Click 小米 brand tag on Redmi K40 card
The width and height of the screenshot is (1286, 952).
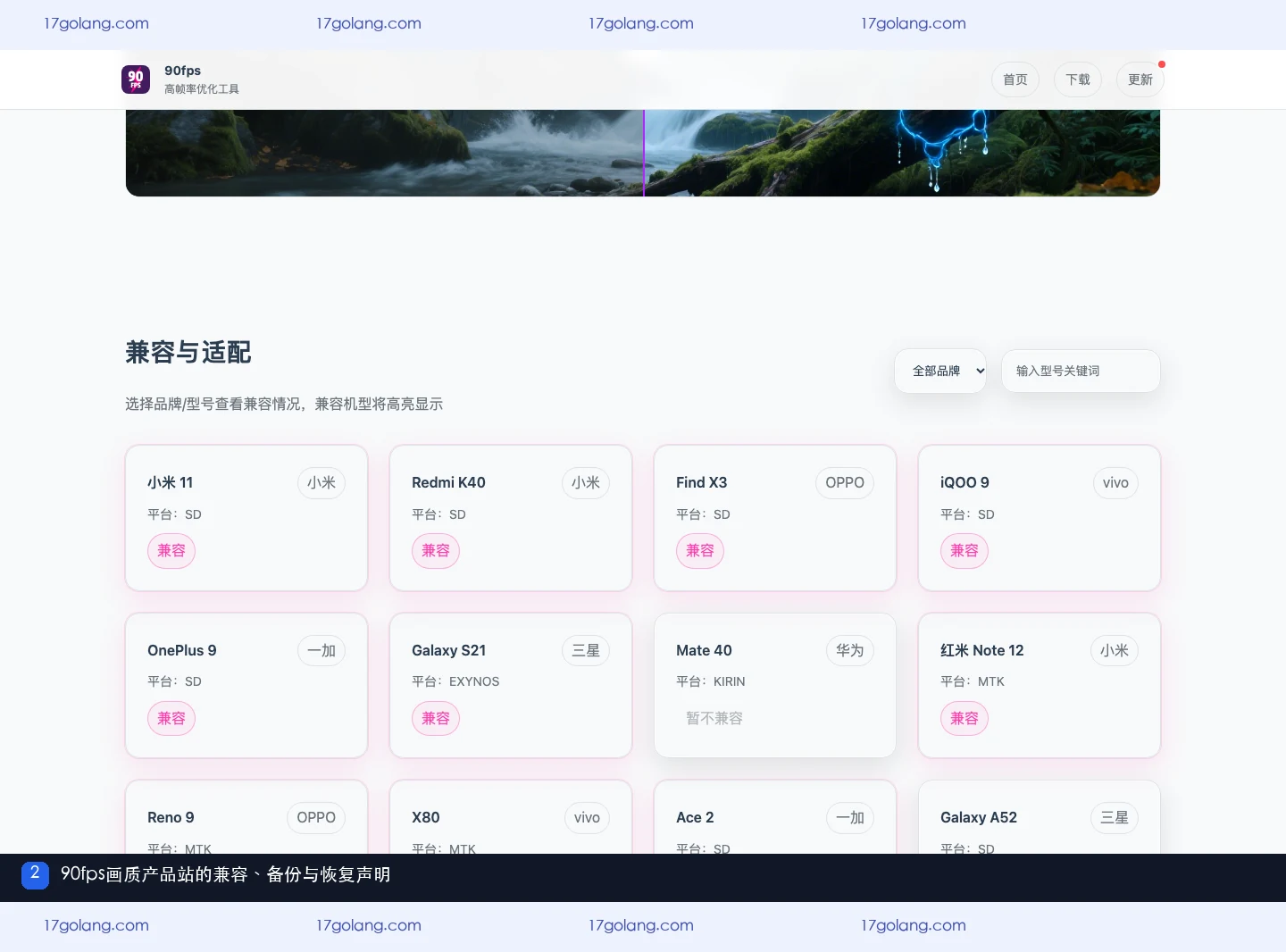pyautogui.click(x=586, y=482)
